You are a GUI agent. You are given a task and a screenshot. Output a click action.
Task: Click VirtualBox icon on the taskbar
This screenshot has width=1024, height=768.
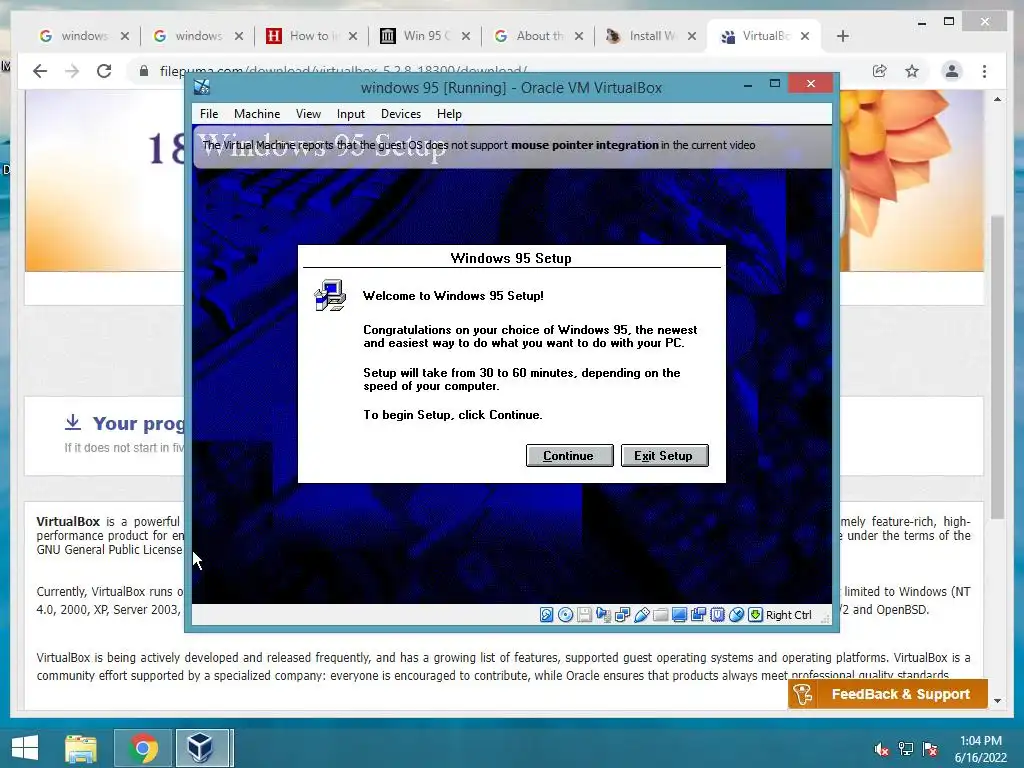[x=201, y=748]
